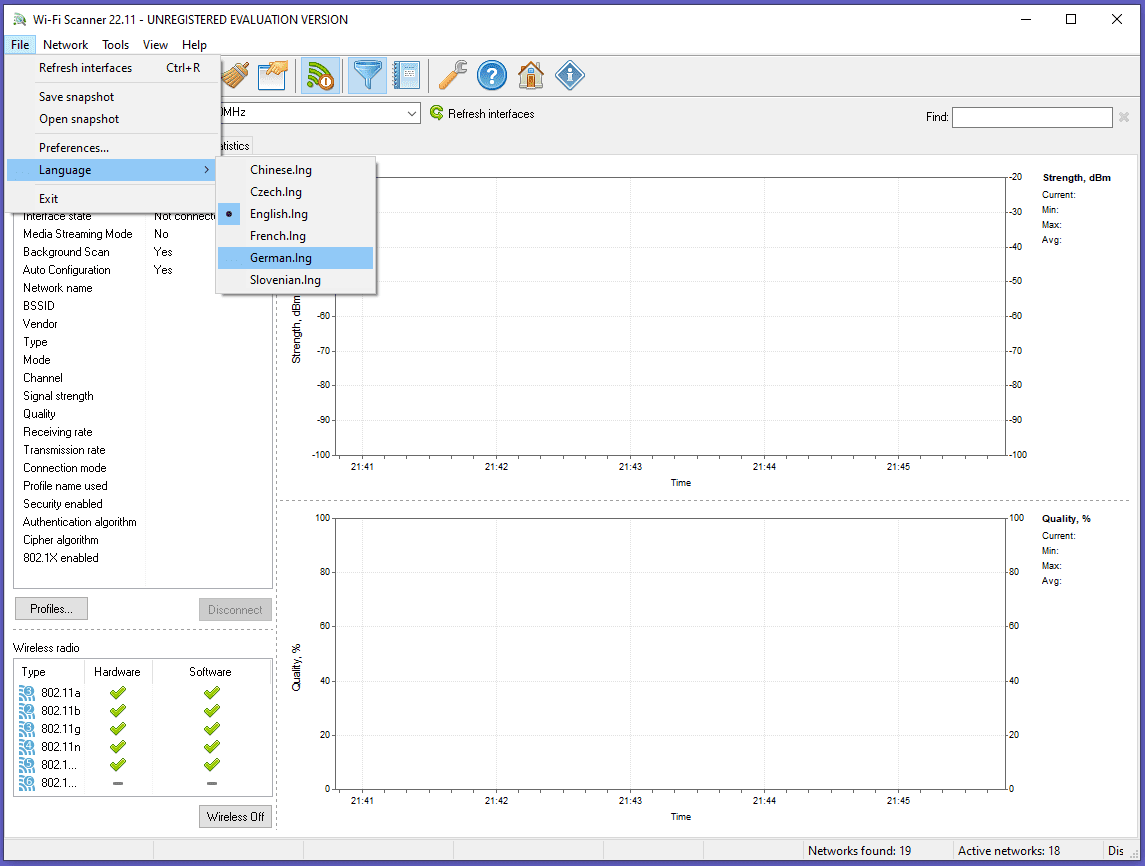Click Active networks: 18 in status bar
This screenshot has height=866, width=1145.
[1008, 851]
